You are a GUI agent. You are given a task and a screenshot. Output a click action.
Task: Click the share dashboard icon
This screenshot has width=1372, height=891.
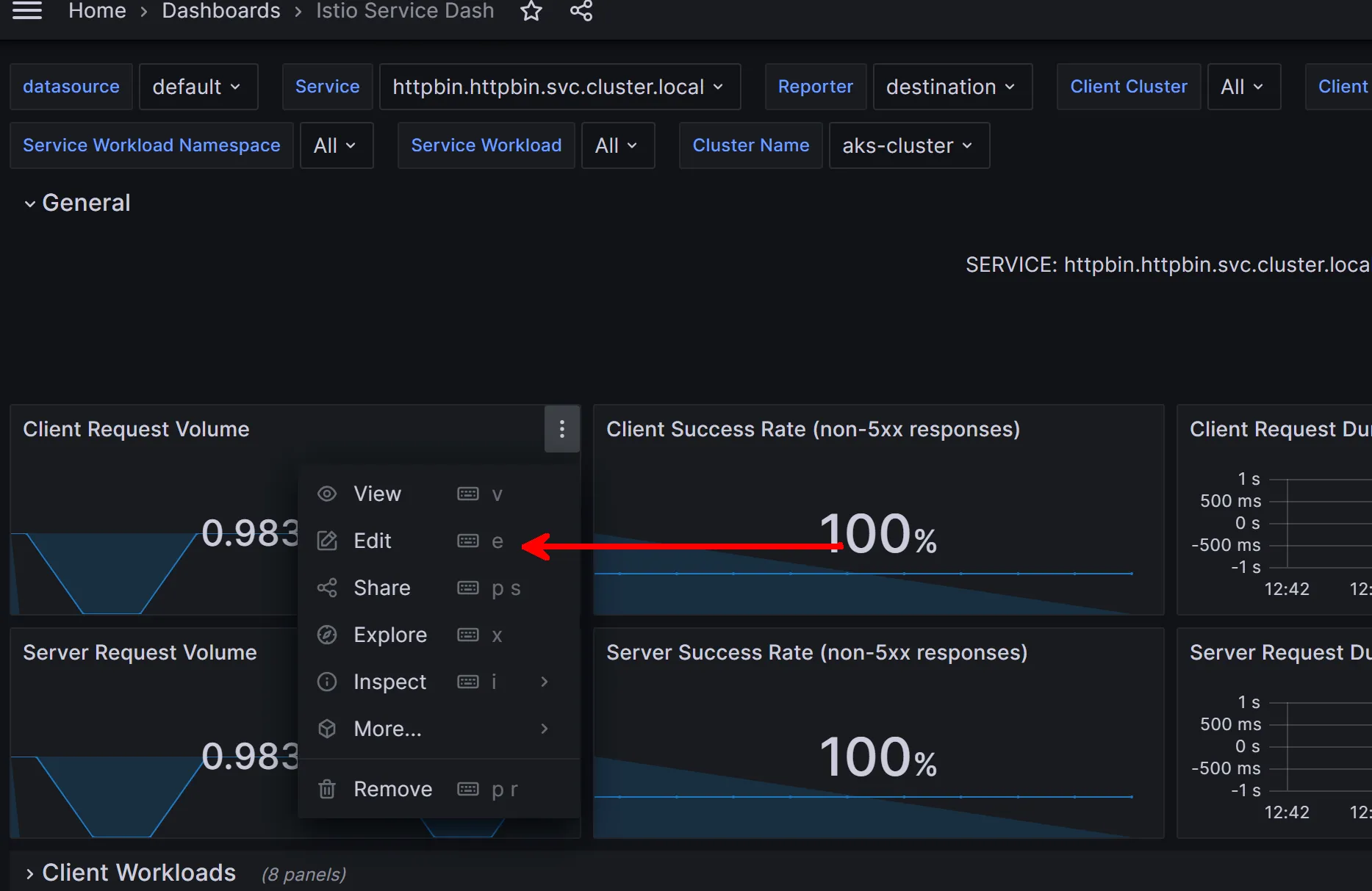[x=581, y=11]
